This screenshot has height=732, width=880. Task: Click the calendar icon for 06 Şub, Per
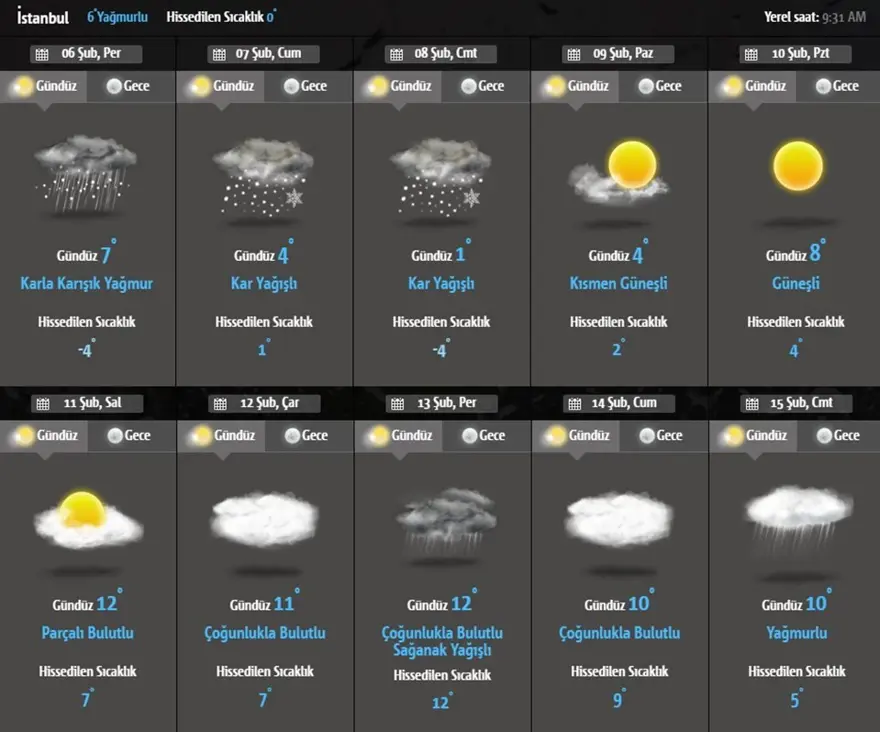(41, 54)
